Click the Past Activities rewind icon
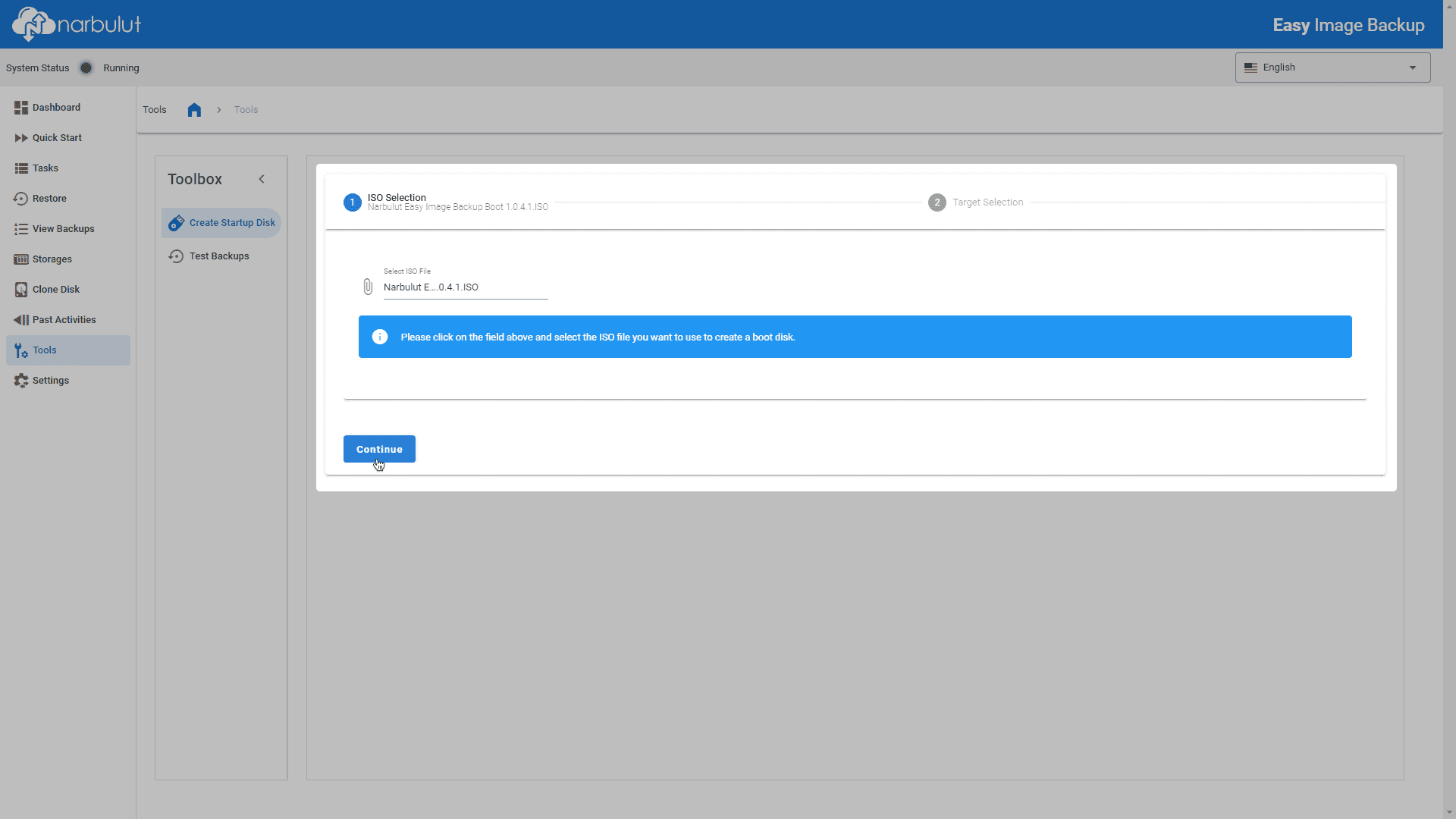The image size is (1456, 819). [21, 320]
